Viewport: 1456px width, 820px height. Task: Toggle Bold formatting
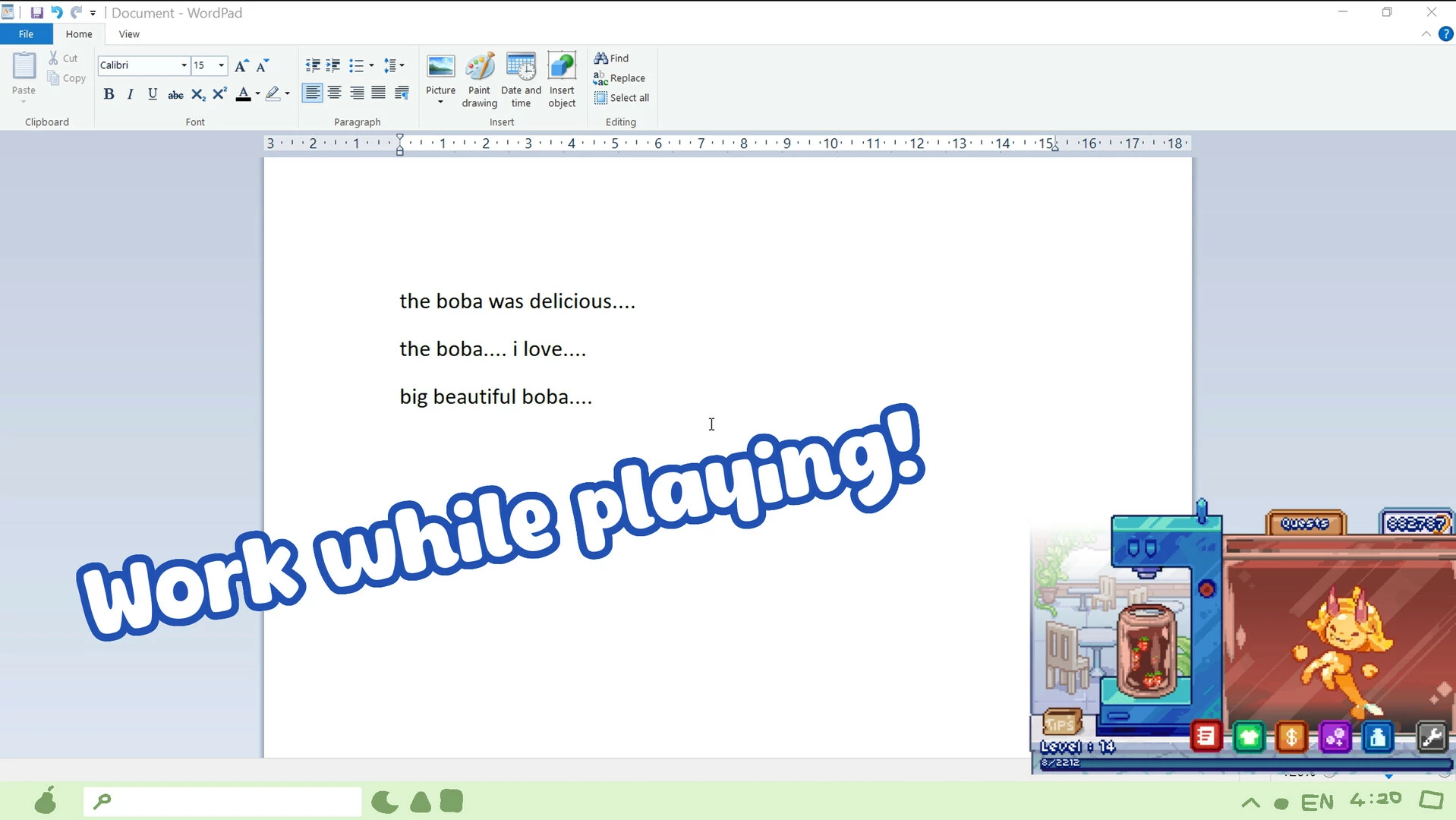click(x=109, y=94)
